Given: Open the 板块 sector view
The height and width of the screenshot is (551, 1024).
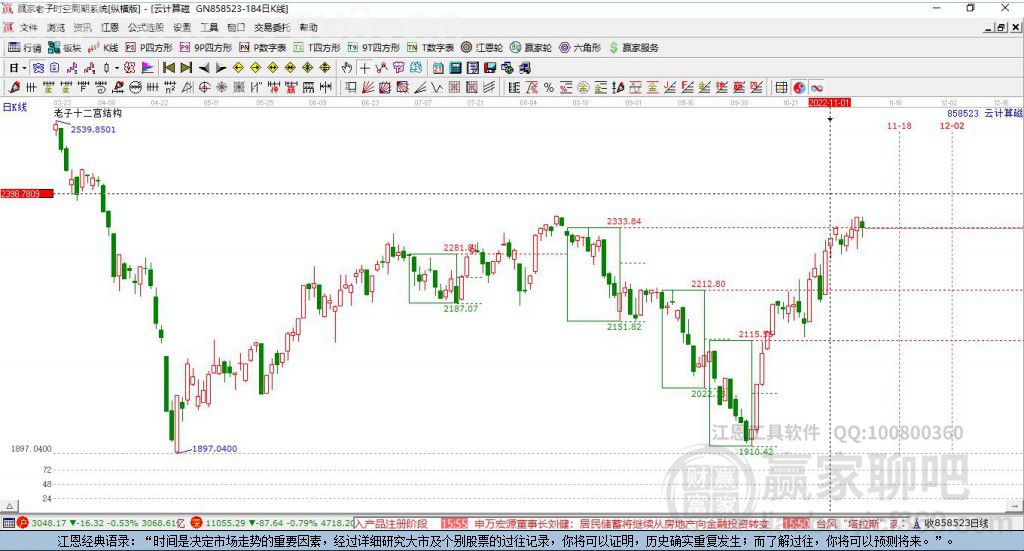Looking at the screenshot, I should [64, 48].
